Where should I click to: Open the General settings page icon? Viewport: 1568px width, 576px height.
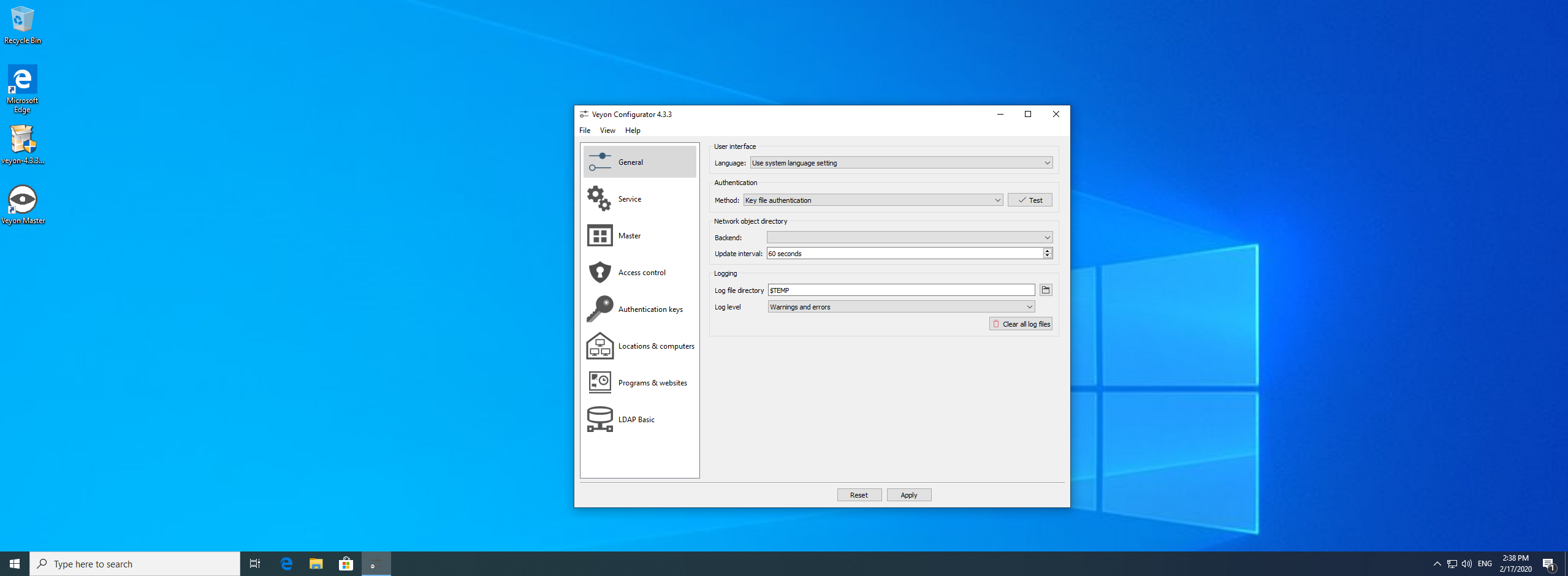(x=599, y=162)
